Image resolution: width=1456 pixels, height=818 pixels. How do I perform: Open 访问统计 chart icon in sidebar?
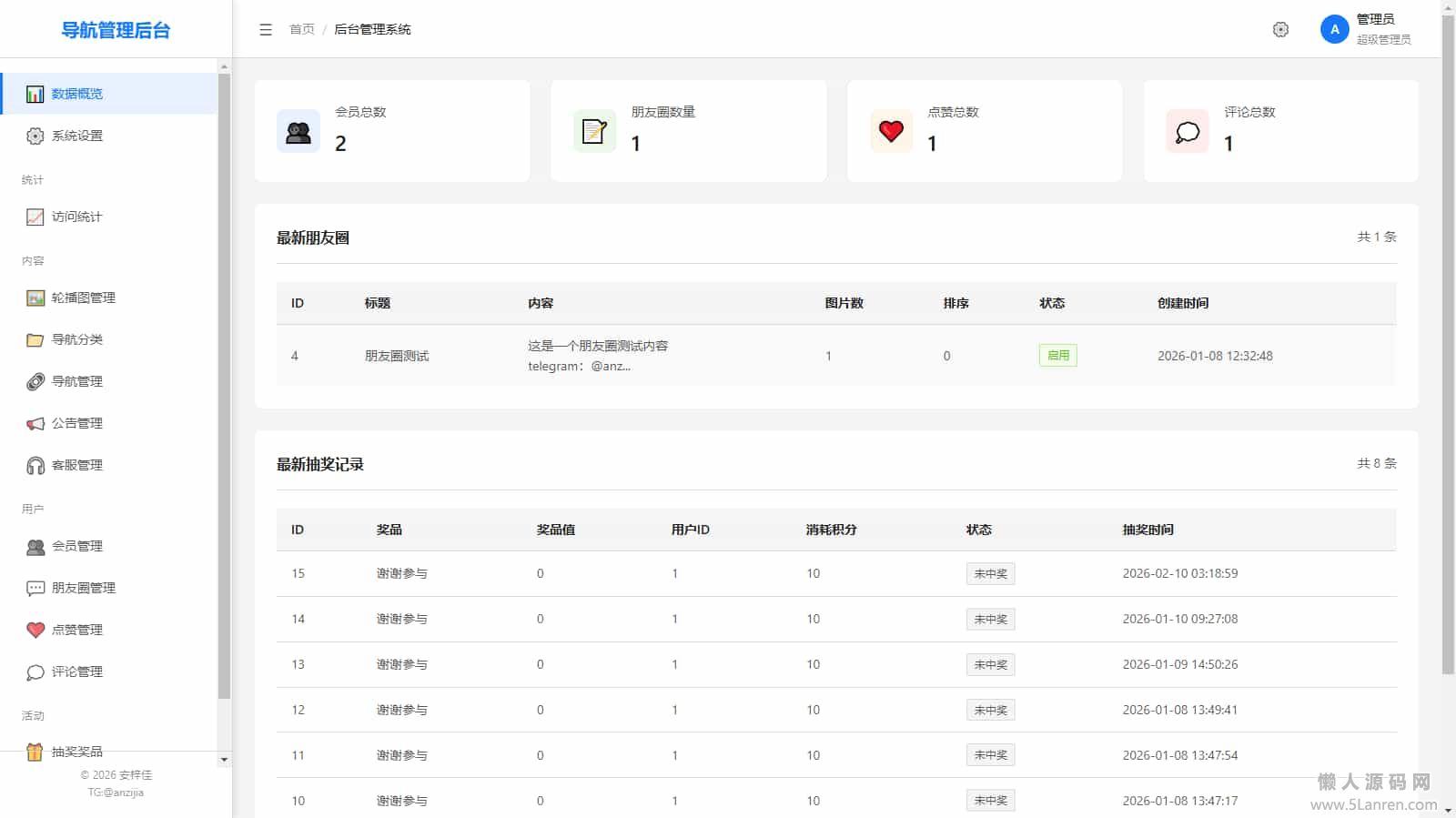point(35,217)
